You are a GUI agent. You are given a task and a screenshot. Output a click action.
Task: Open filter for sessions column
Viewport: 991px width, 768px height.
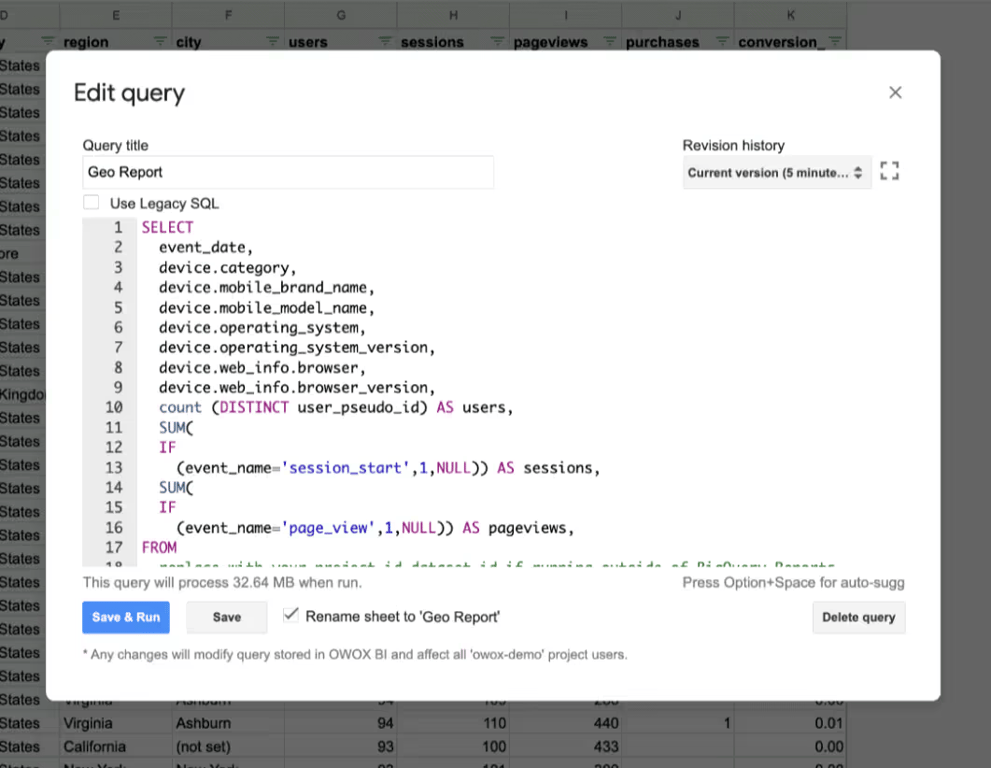pyautogui.click(x=497, y=41)
